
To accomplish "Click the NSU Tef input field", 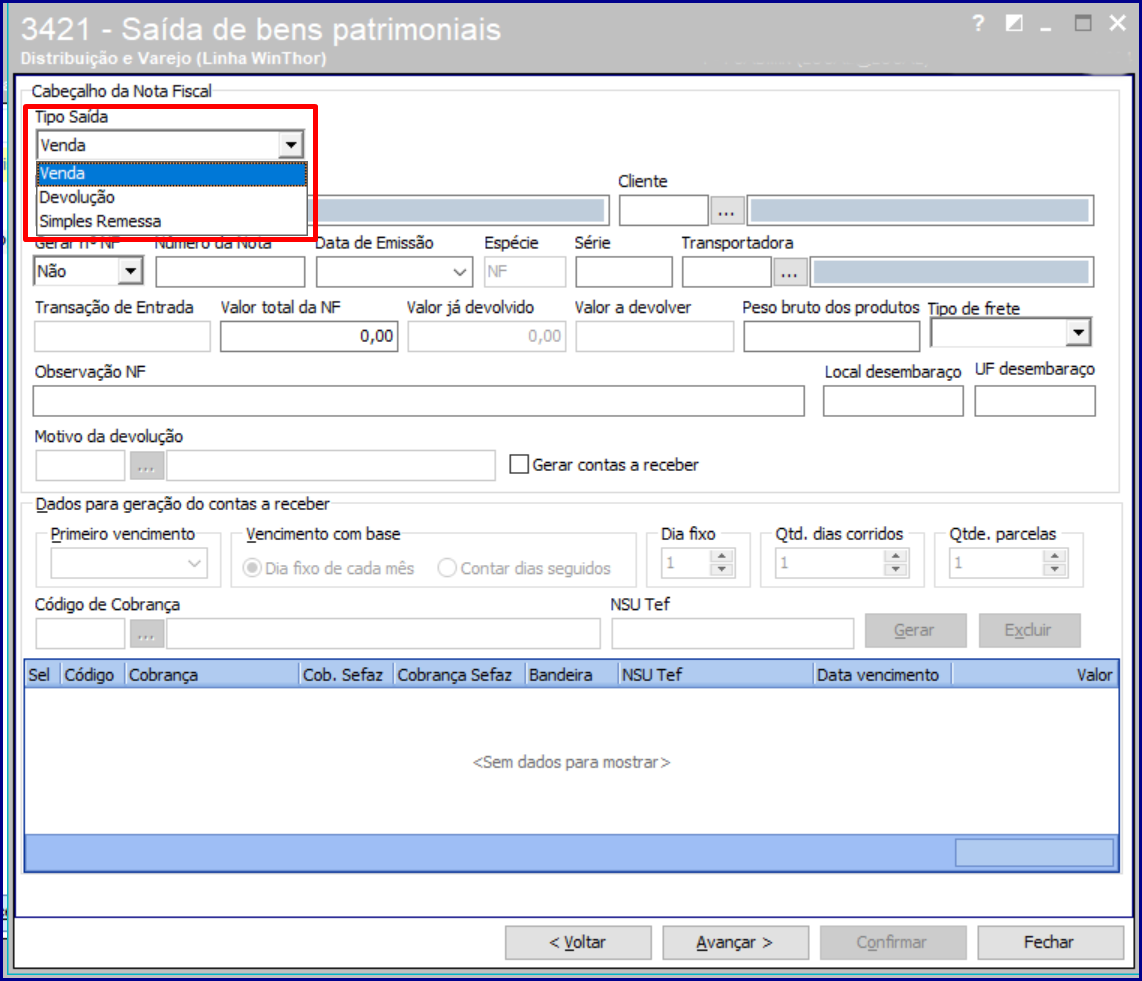I will (x=733, y=634).
